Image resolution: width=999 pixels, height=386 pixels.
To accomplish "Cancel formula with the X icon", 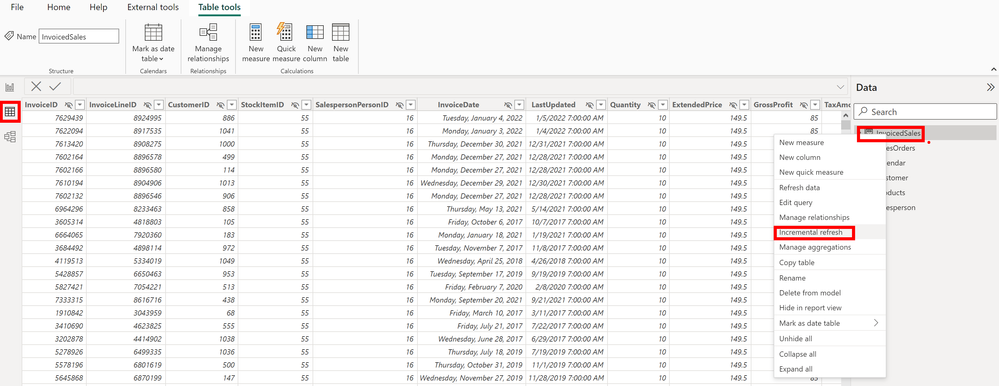I will click(36, 87).
